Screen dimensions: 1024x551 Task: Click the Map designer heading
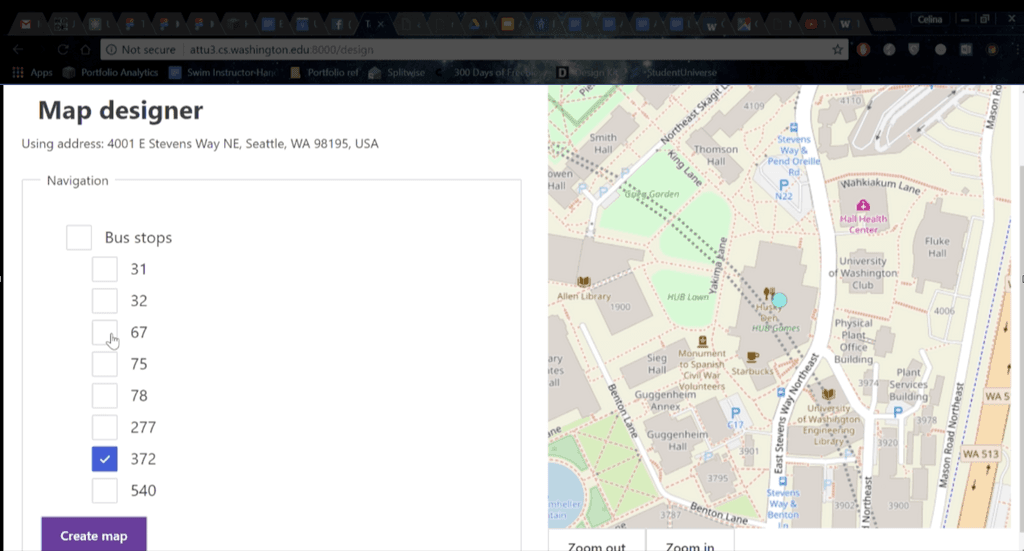(x=120, y=110)
